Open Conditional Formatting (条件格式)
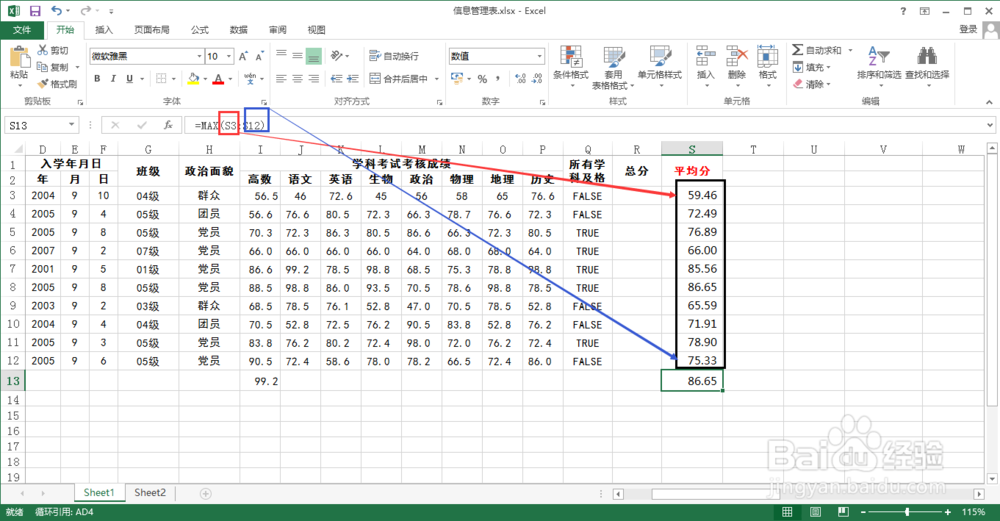The height and width of the screenshot is (521, 1000). tap(571, 66)
